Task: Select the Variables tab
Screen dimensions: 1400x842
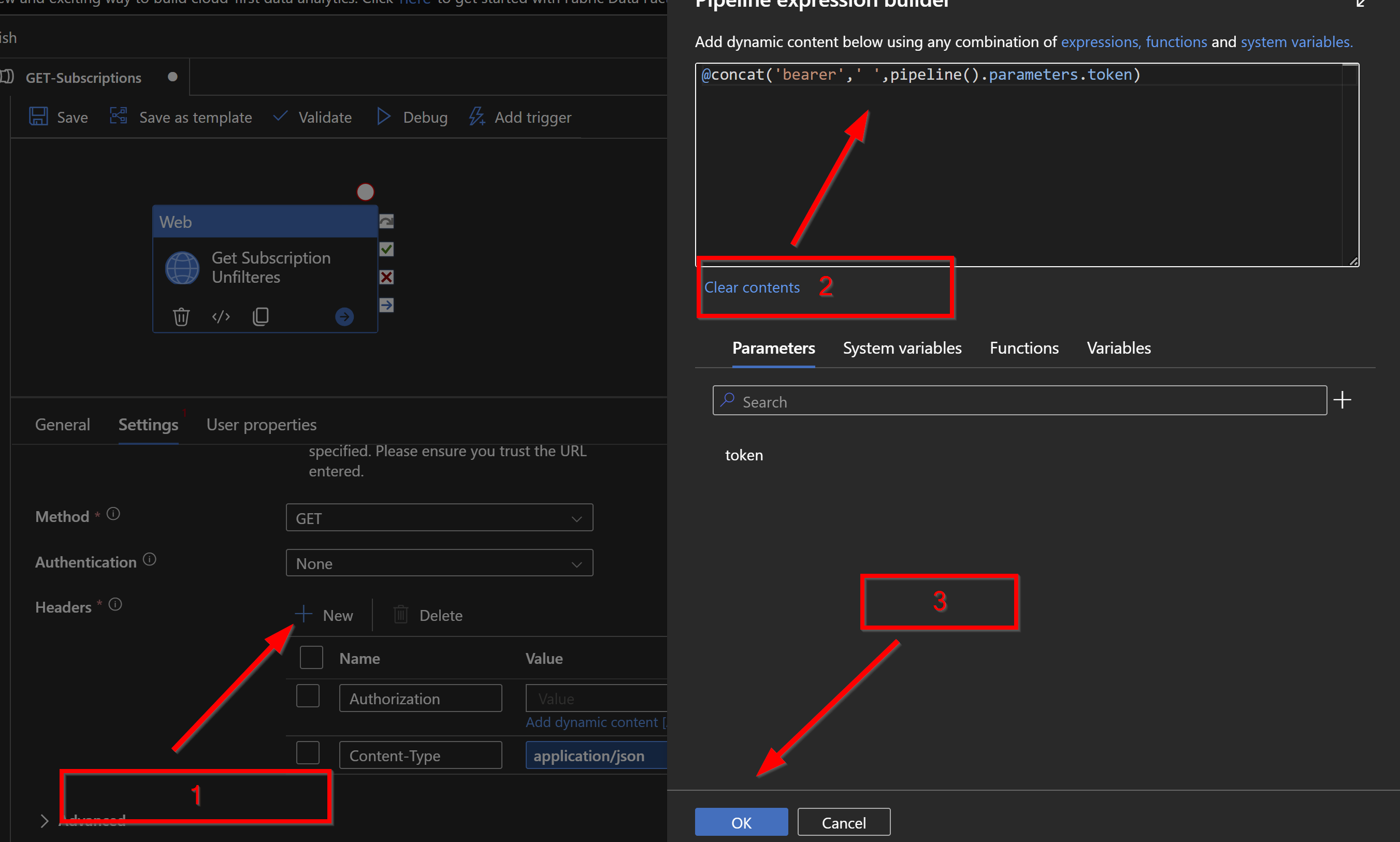Action: point(1119,348)
